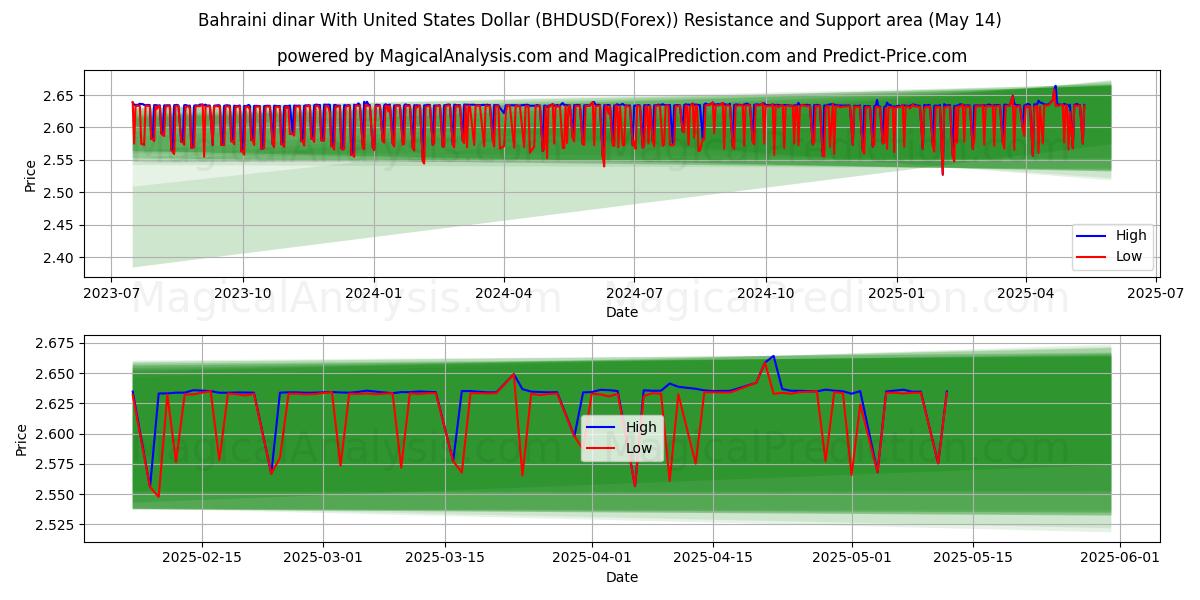1200x600 pixels.
Task: Click bottom chart x-axis label 2025-05-15
Action: point(973,558)
